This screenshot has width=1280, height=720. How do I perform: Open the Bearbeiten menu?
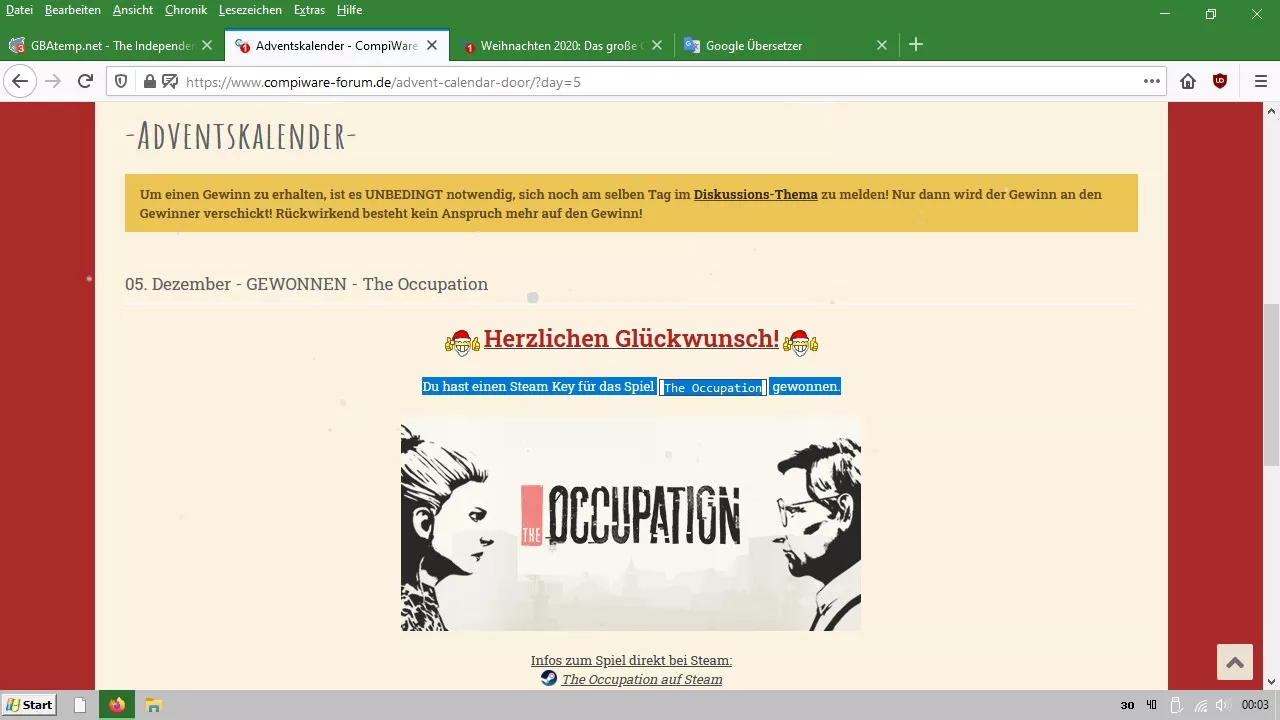pos(73,10)
